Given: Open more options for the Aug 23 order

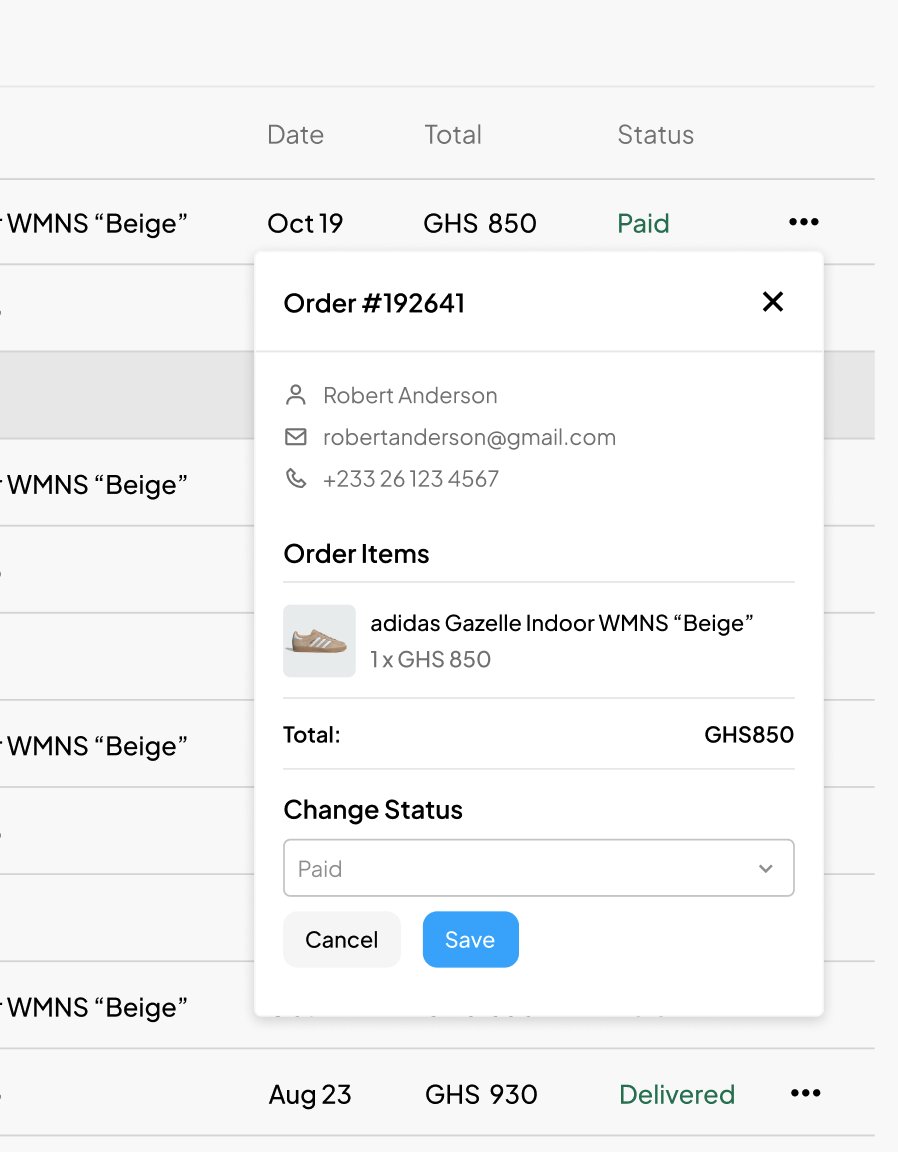Looking at the screenshot, I should pyautogui.click(x=805, y=1093).
